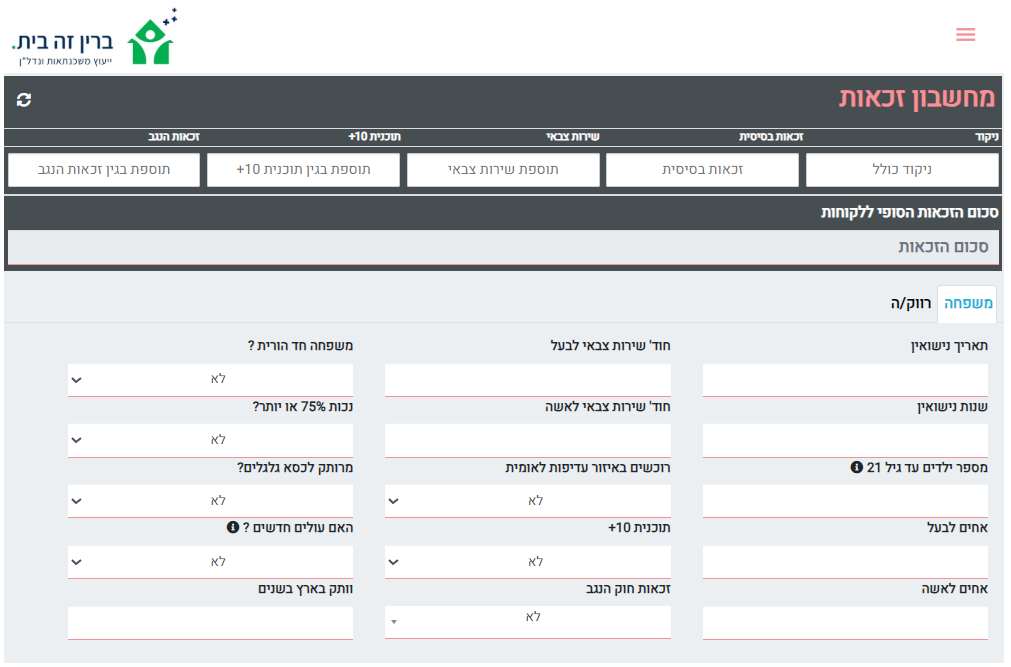
Task: Open the משפחה חד הורית dropdown
Action: [x=210, y=379]
